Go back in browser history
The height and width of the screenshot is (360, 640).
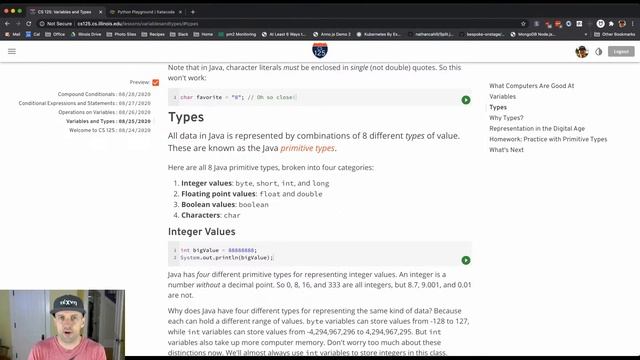7,24
